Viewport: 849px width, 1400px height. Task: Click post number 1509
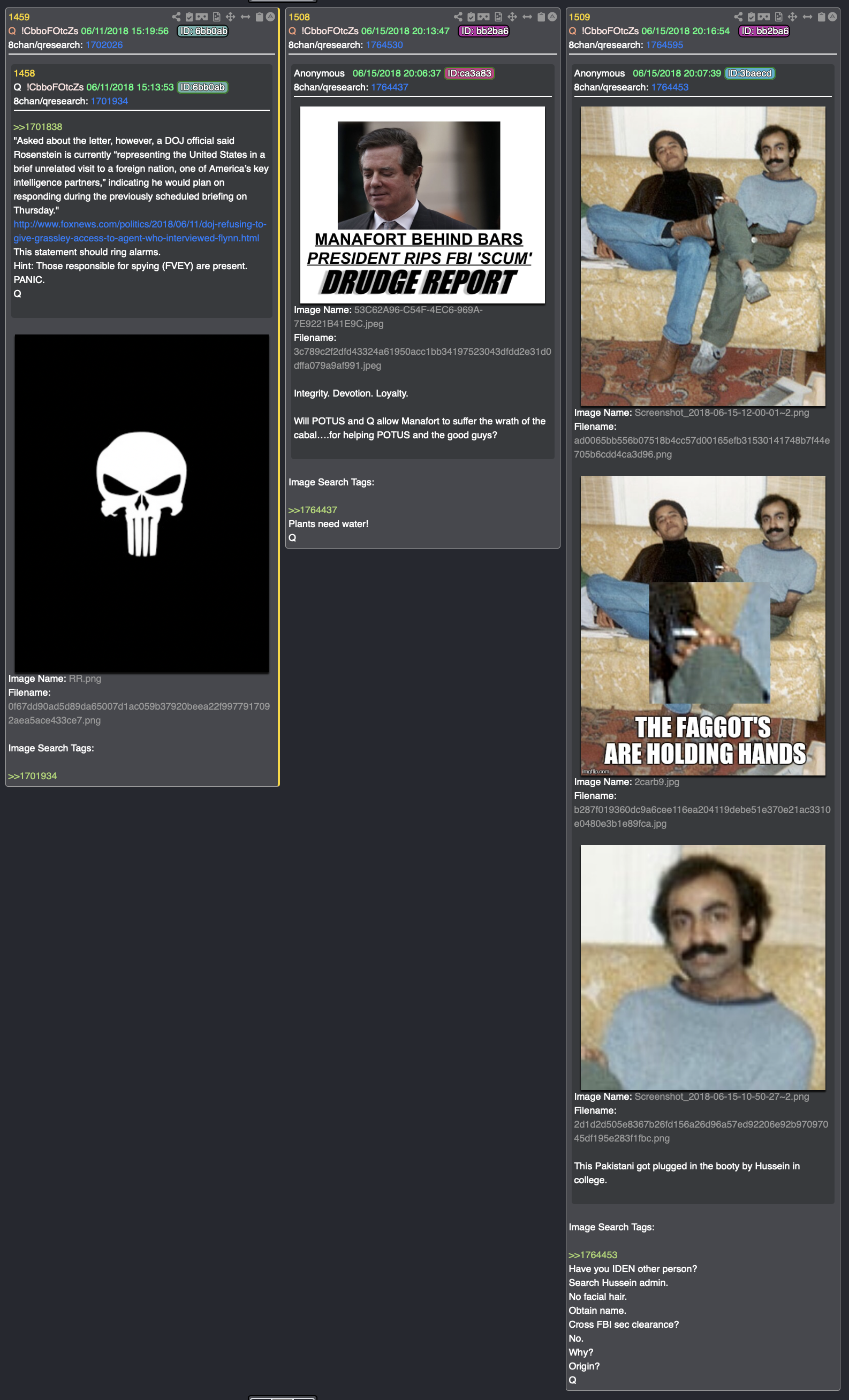pyautogui.click(x=579, y=17)
